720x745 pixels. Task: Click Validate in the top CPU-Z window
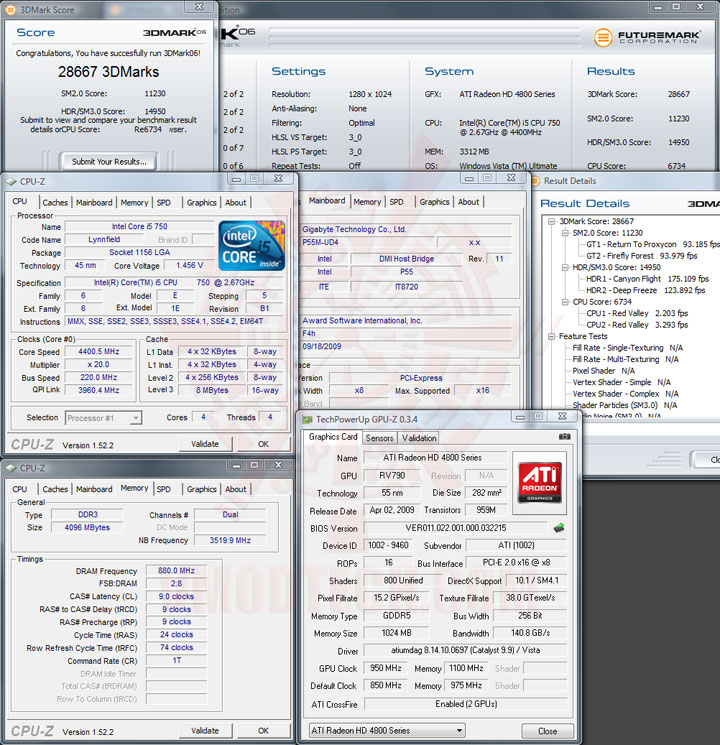tap(205, 444)
